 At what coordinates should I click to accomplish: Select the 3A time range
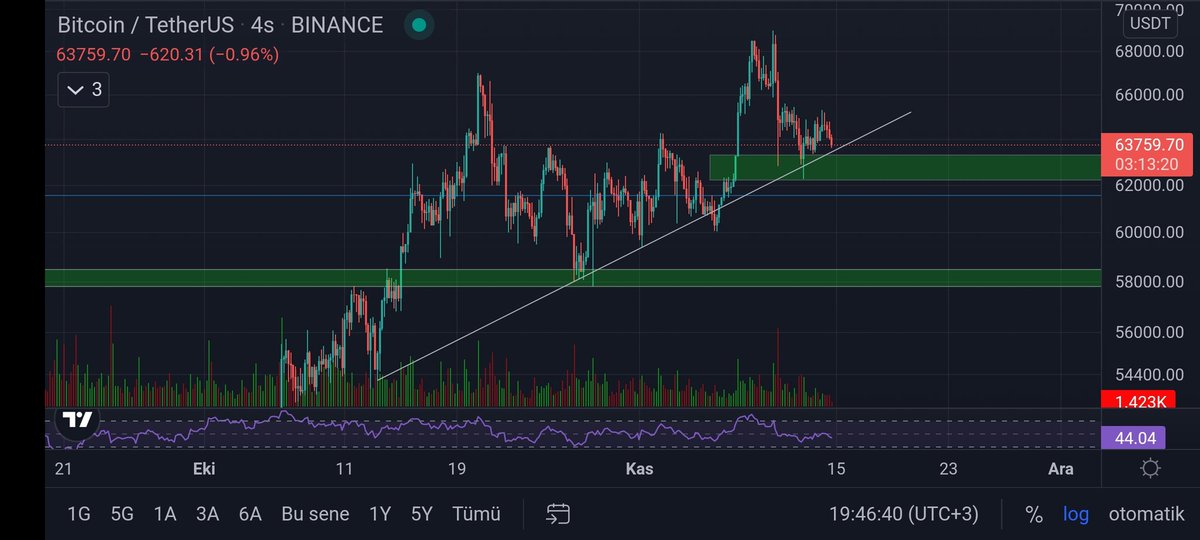click(207, 514)
